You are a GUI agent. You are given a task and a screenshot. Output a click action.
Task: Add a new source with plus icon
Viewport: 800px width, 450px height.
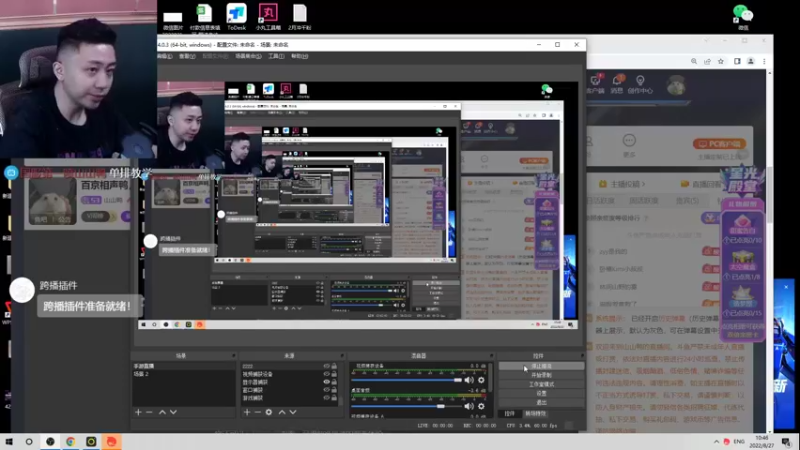[x=247, y=412]
